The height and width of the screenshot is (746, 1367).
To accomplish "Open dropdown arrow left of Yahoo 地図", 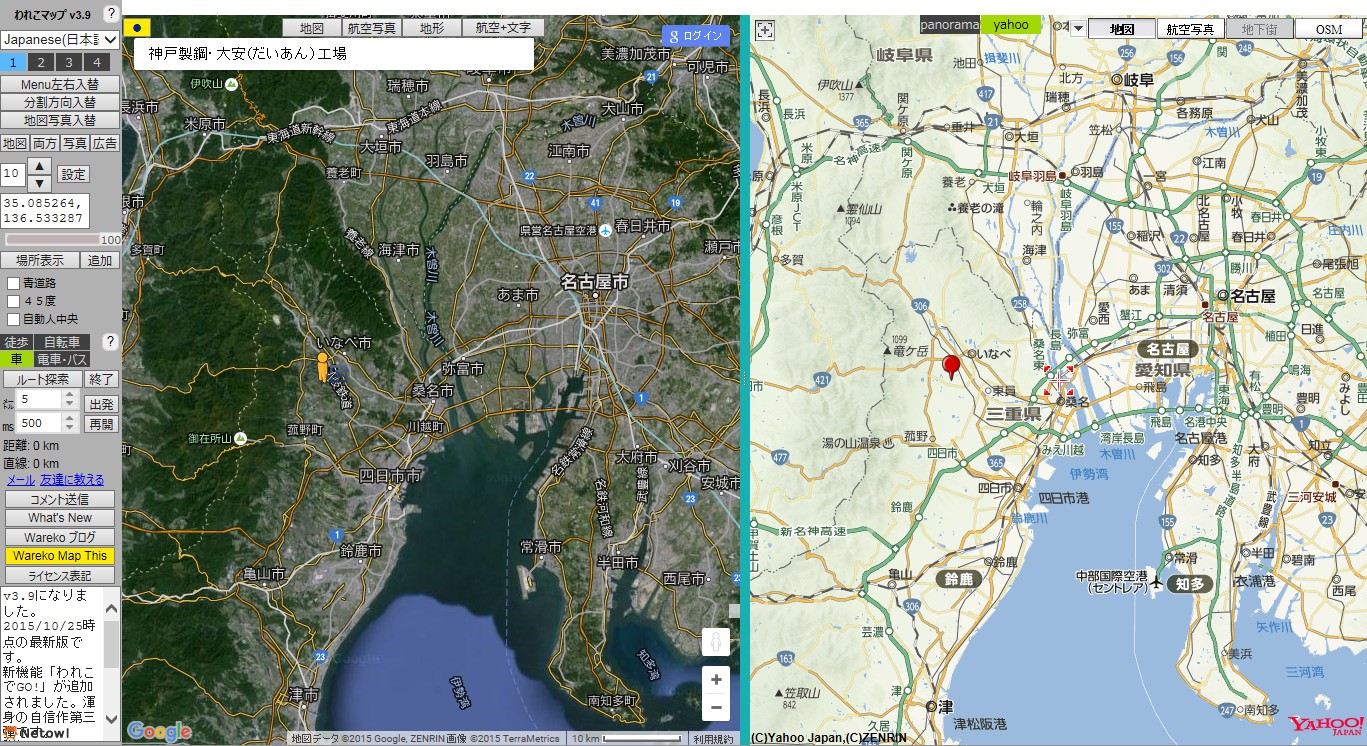I will (x=1077, y=28).
